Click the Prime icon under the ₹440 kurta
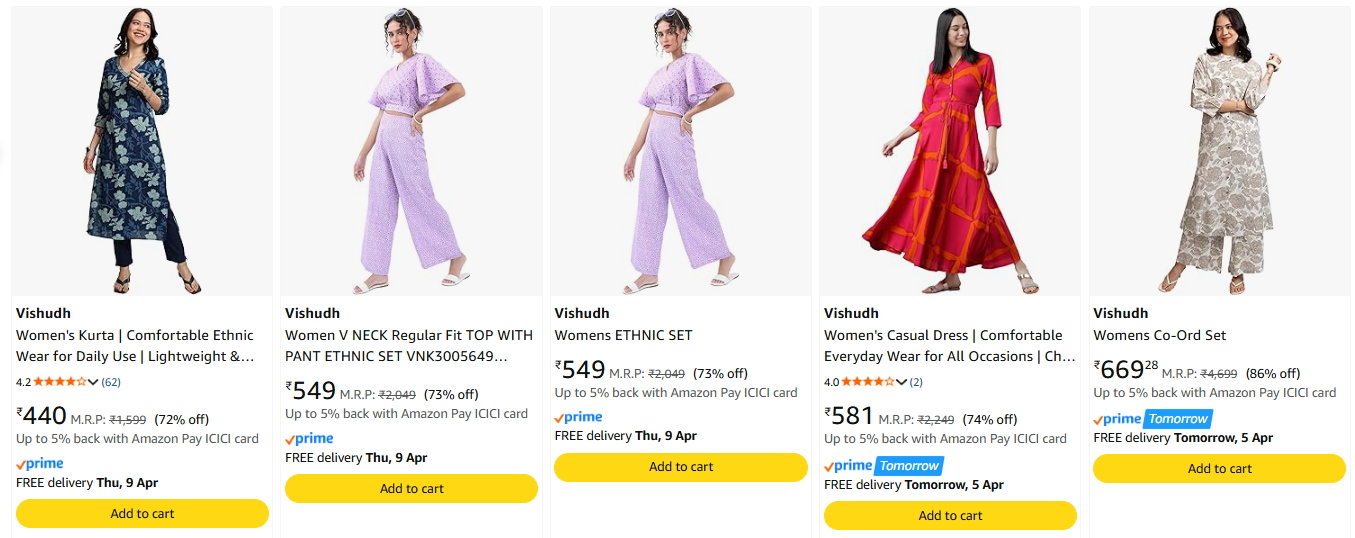 [40, 464]
